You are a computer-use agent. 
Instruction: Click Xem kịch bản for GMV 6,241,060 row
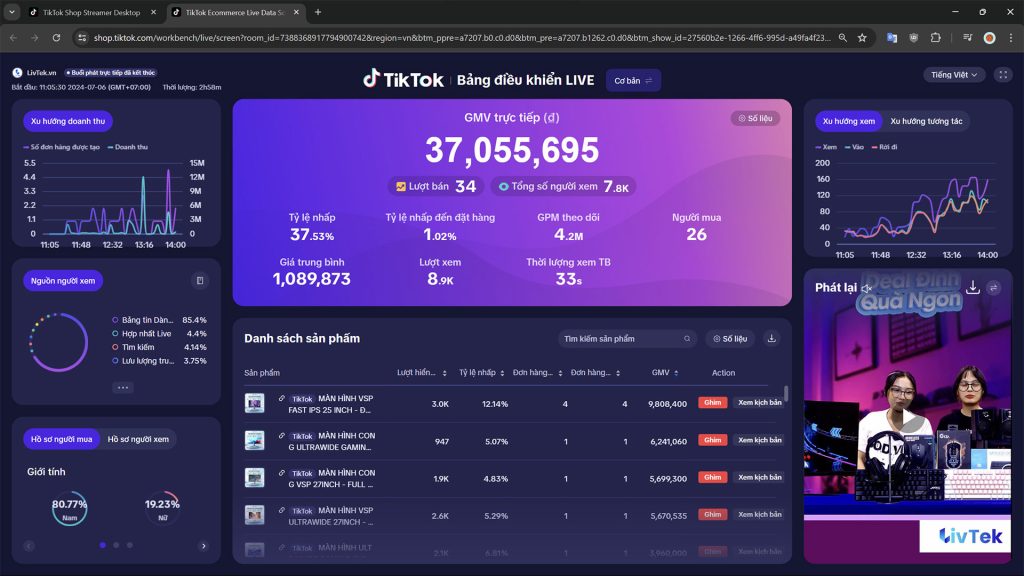pyautogui.click(x=760, y=440)
